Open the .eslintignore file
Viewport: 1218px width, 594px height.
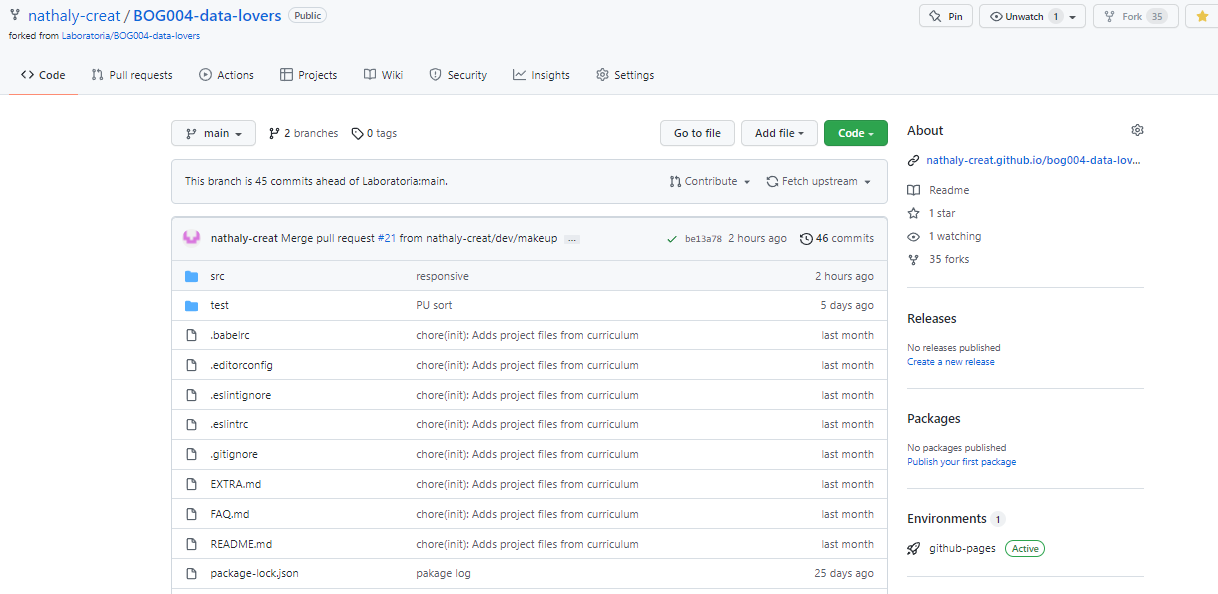pos(240,395)
